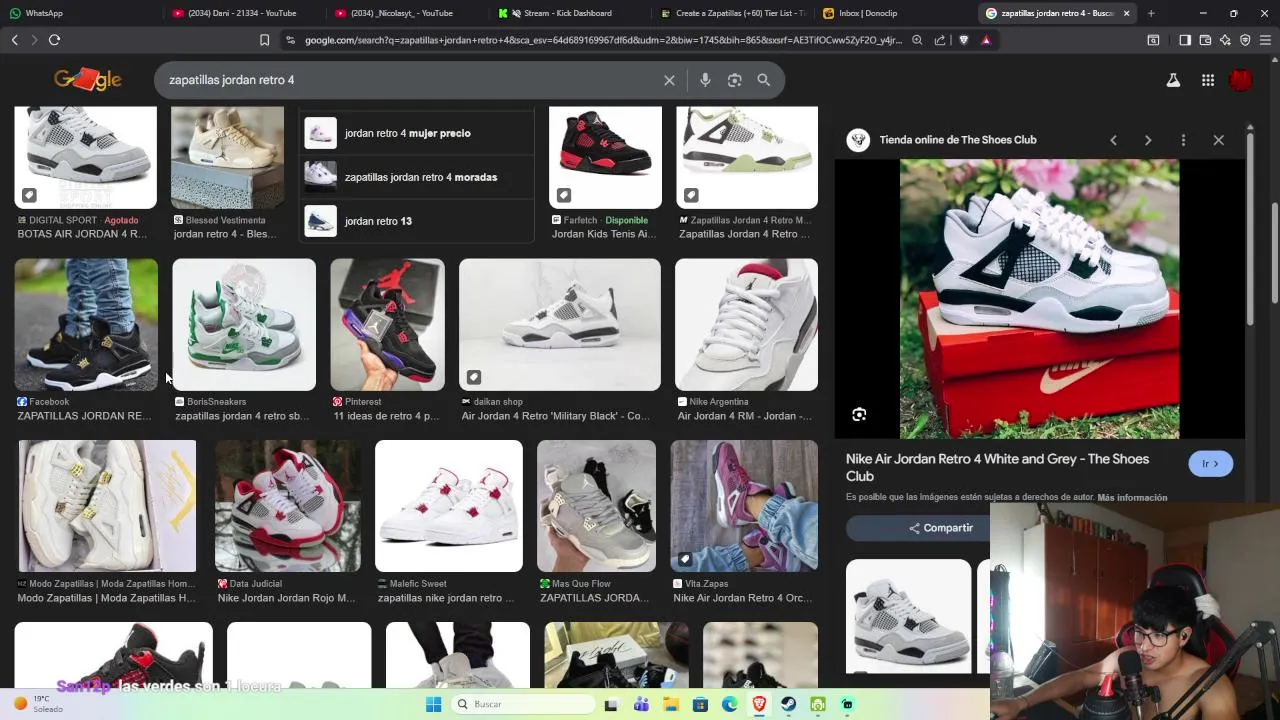
Task: Click the address bar URL
Action: [603, 40]
